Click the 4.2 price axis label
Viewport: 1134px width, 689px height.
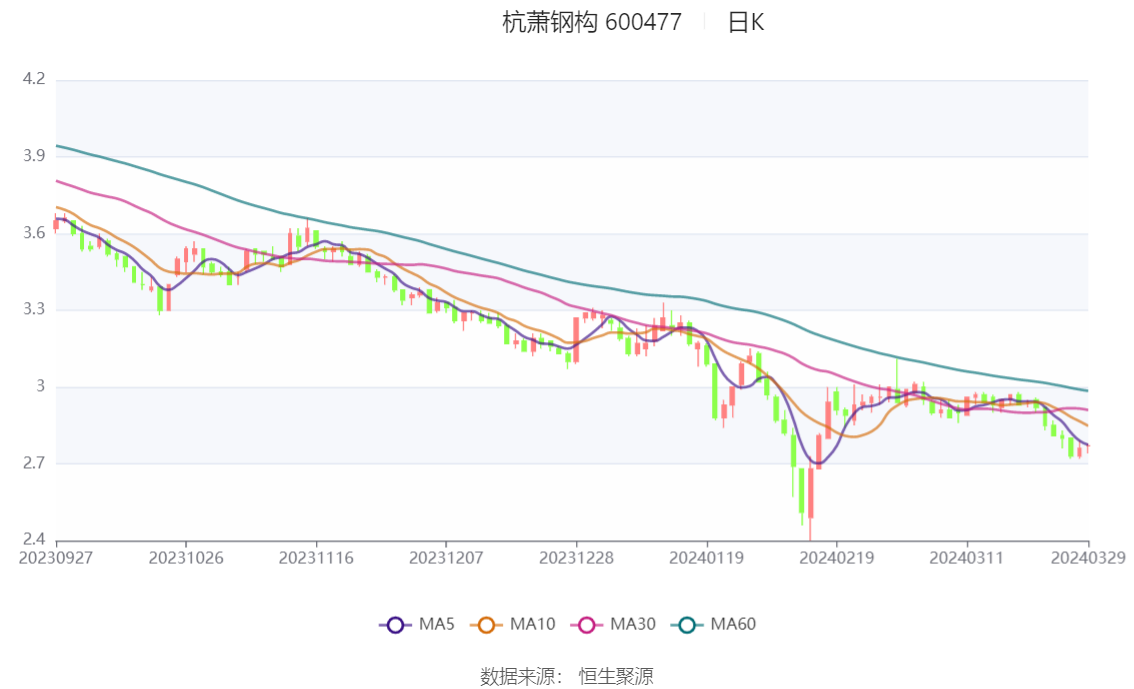click(34, 78)
